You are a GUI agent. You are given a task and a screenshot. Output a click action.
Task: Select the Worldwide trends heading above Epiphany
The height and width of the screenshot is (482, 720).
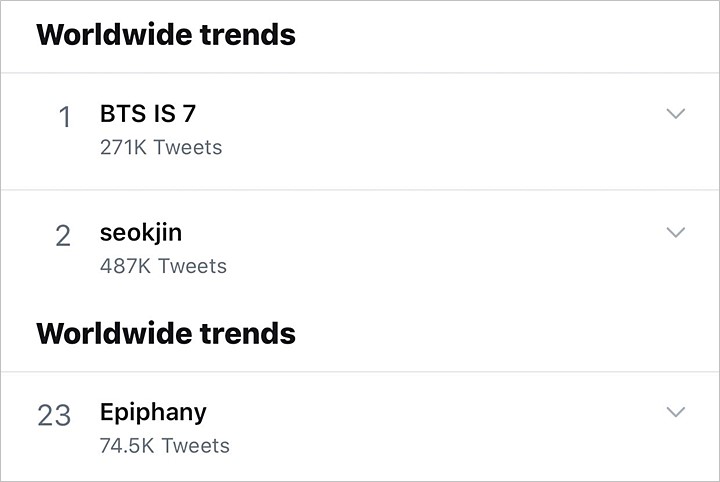166,333
